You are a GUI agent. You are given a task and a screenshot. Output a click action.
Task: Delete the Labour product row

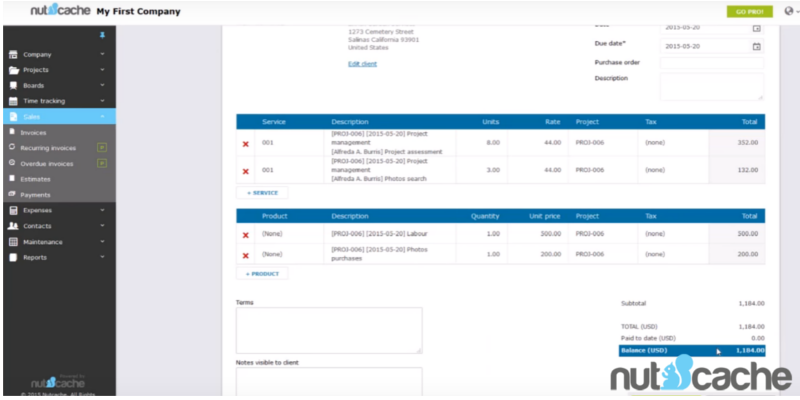(x=246, y=236)
